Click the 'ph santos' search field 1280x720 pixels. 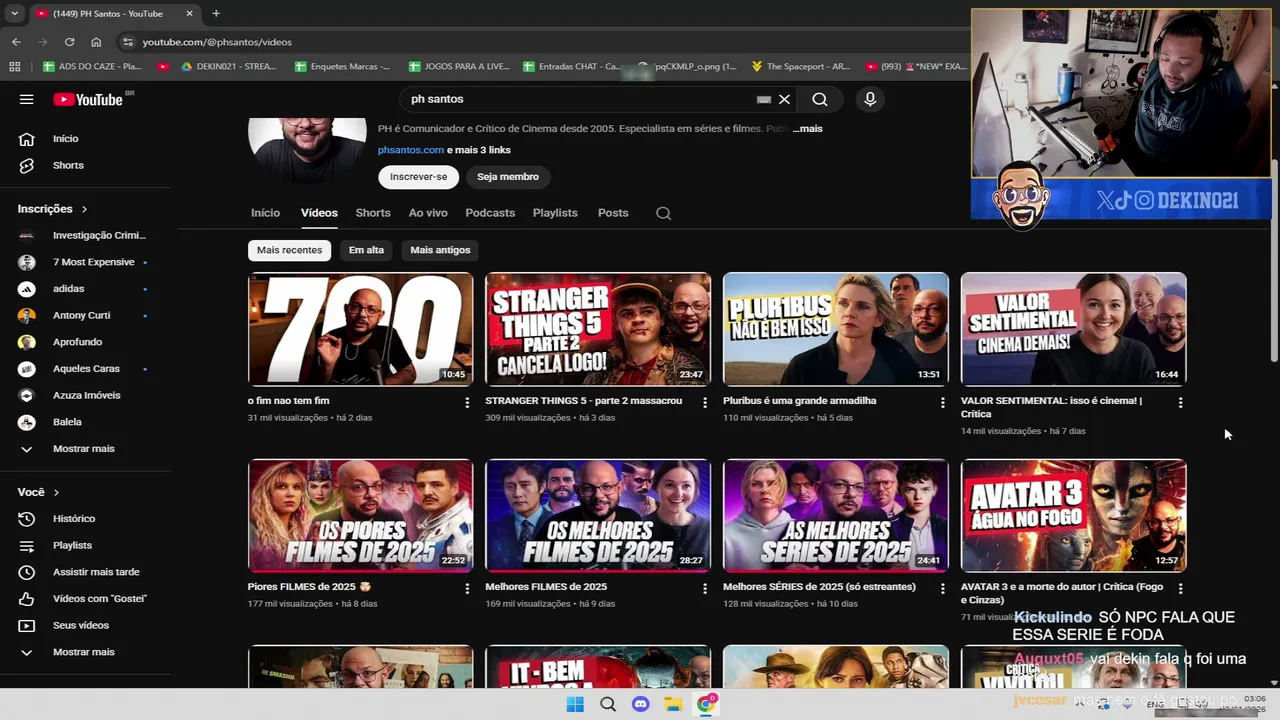[x=580, y=99]
